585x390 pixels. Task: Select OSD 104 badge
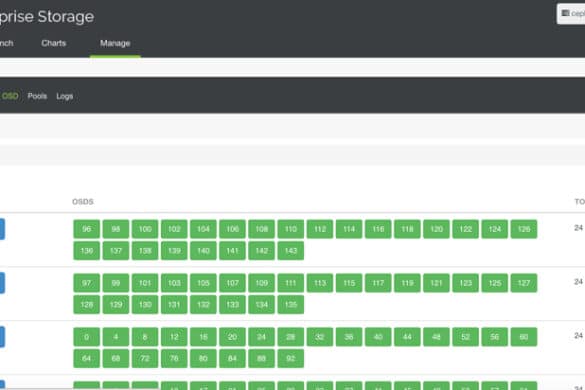pos(203,229)
